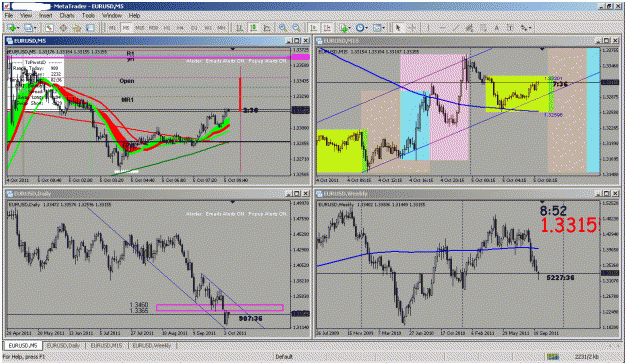Click the red 1.3315 price on Weekly chart
This screenshot has height=363, width=625.
pyautogui.click(x=570, y=225)
